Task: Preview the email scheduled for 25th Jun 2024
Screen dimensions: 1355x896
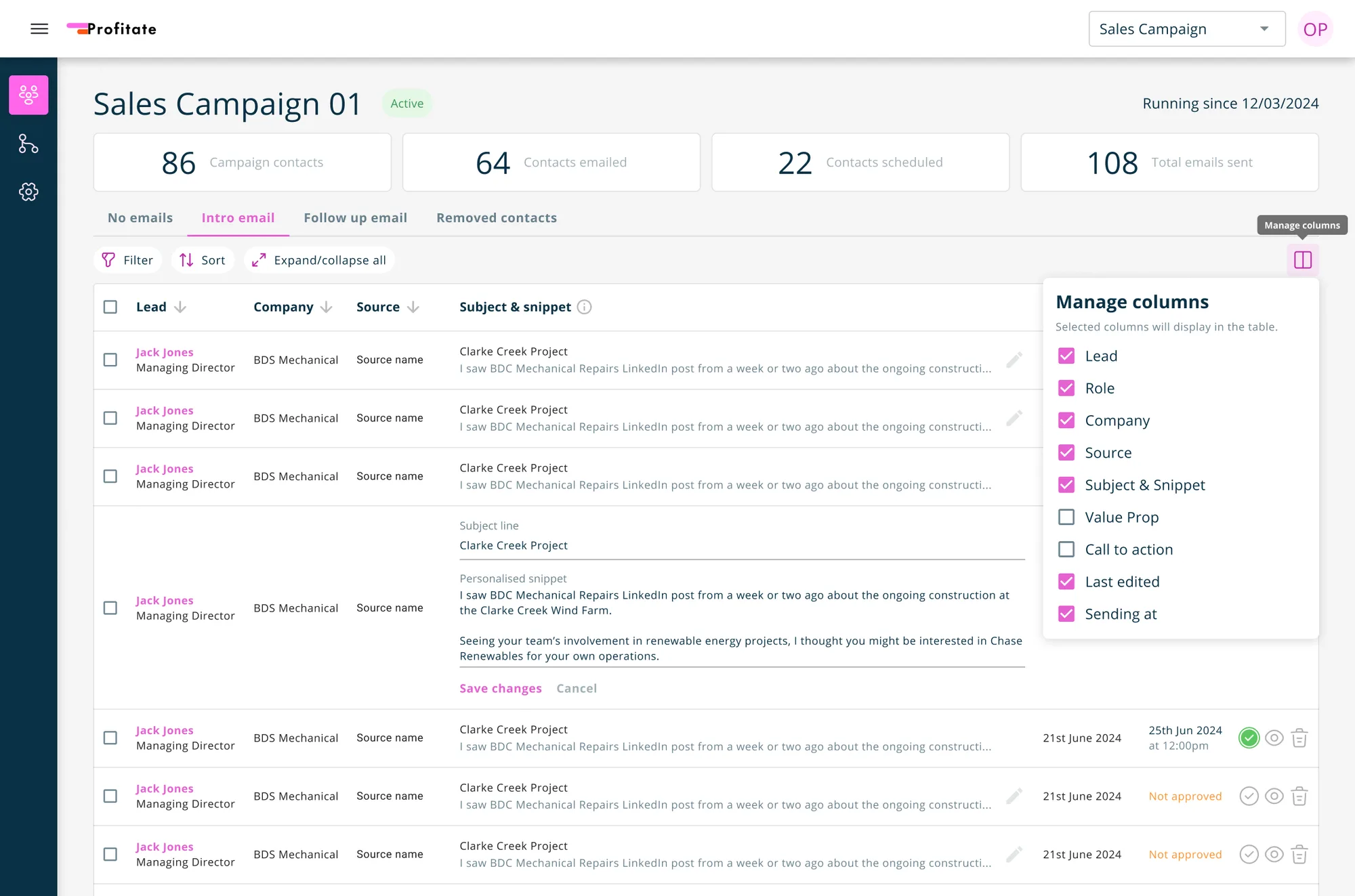Action: 1274,738
